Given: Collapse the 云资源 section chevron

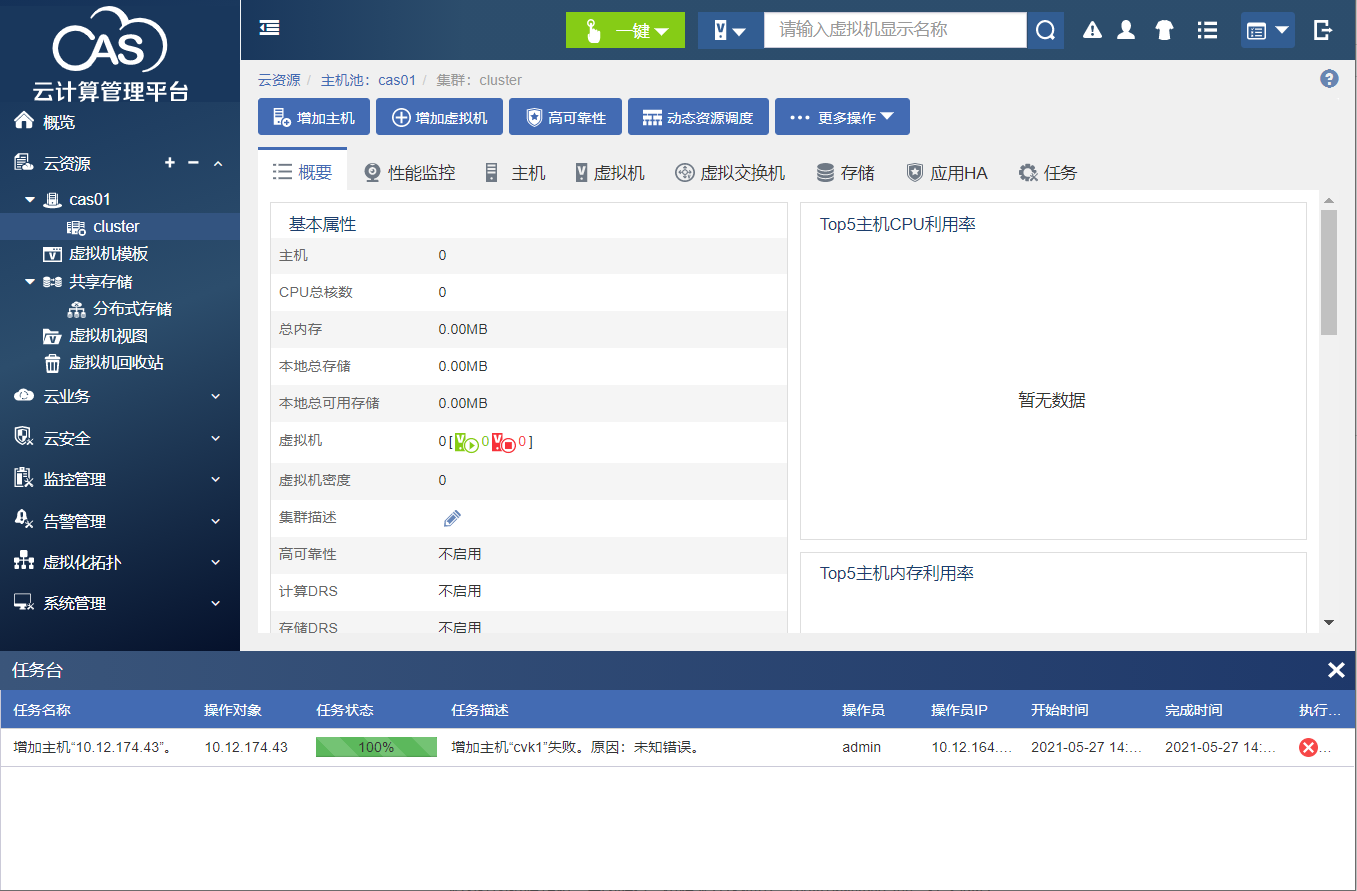Looking at the screenshot, I should tap(217, 163).
